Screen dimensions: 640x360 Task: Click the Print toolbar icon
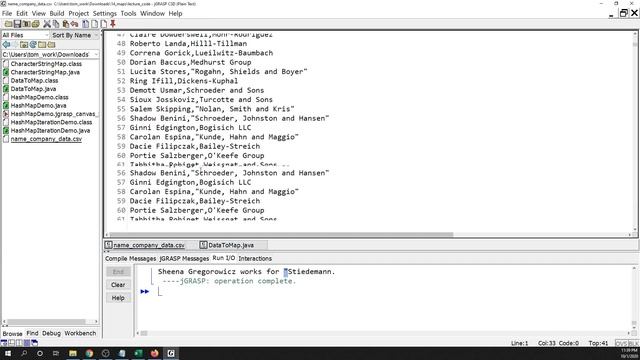36,24
